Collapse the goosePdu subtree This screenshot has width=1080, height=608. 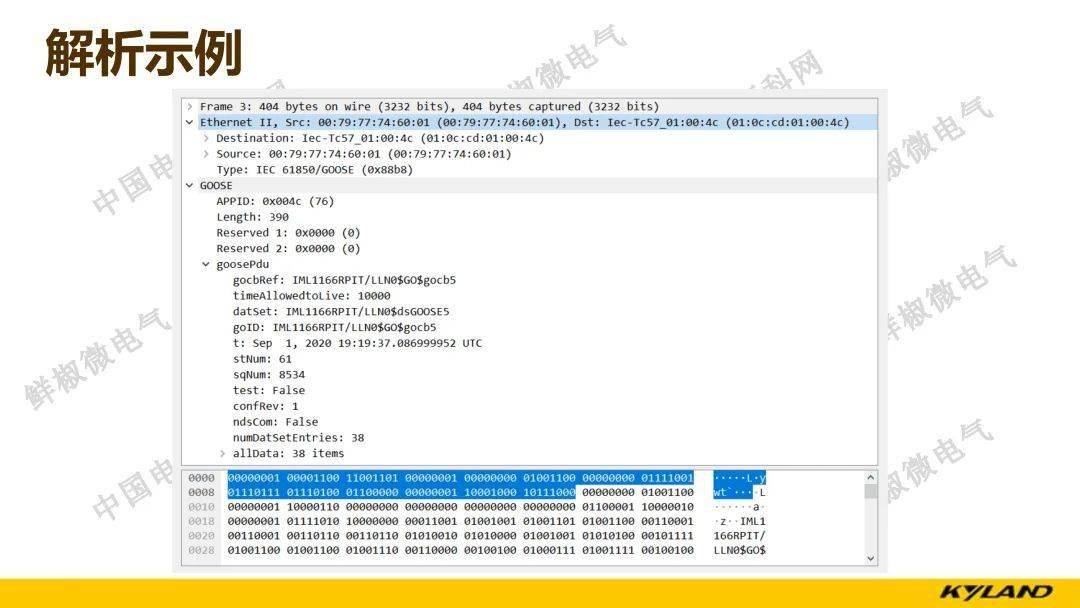coord(205,264)
